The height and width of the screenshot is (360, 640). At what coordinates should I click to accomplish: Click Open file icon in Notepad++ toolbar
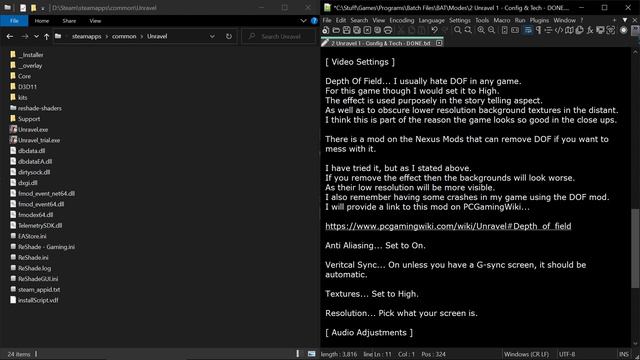[x=336, y=30]
